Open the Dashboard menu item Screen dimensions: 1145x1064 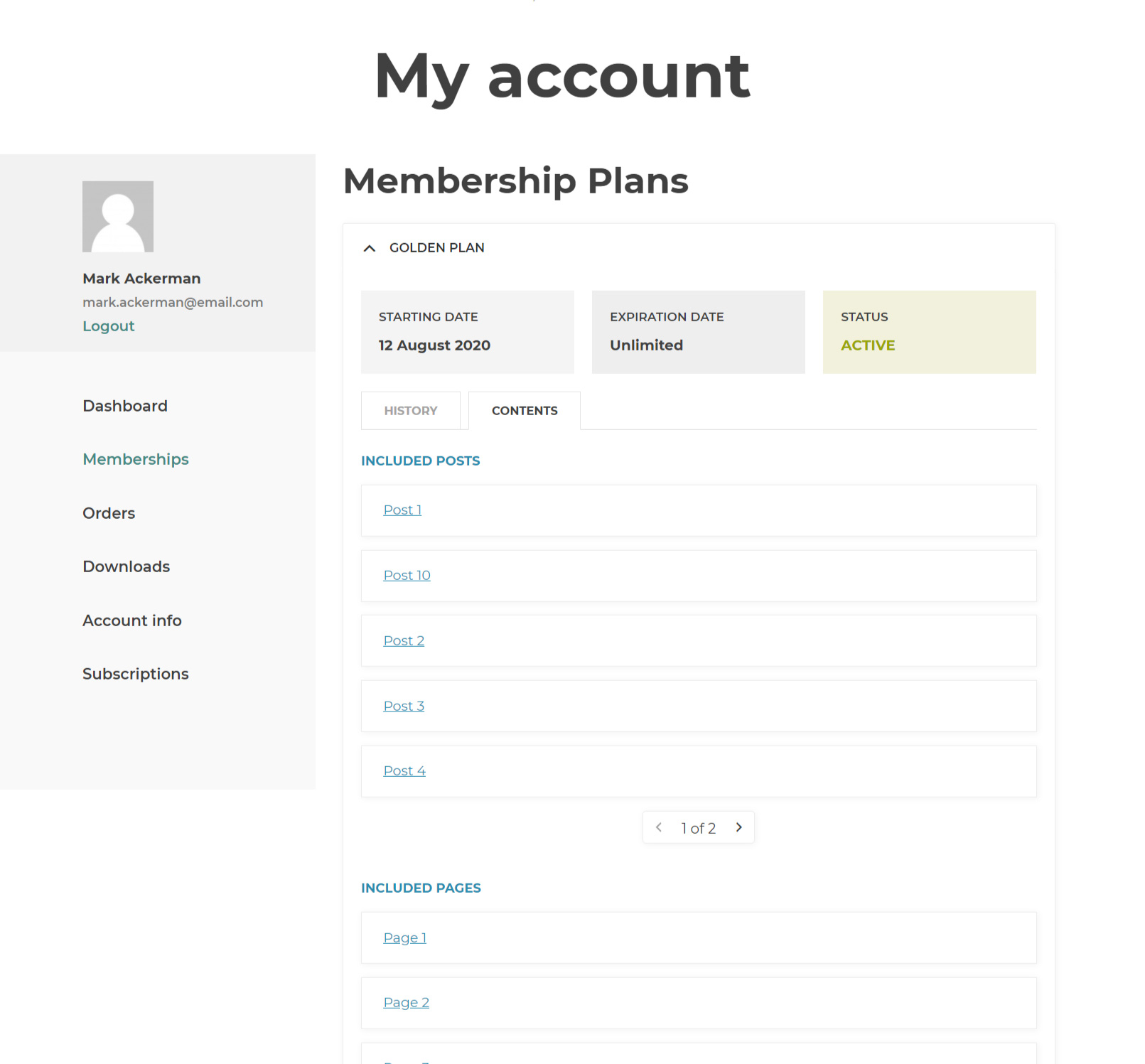coord(125,406)
